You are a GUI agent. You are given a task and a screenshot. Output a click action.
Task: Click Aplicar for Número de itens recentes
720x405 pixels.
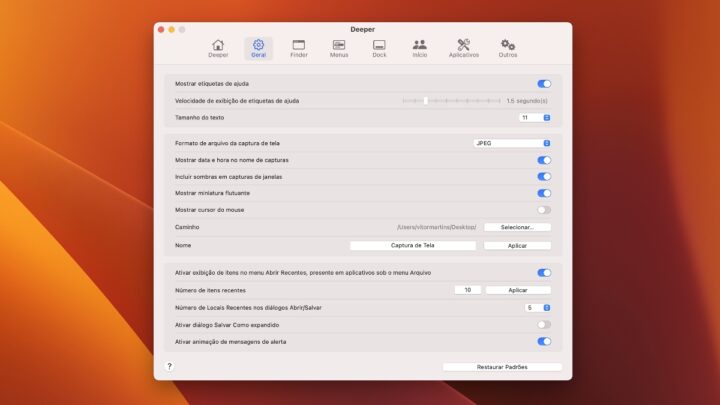coord(518,290)
